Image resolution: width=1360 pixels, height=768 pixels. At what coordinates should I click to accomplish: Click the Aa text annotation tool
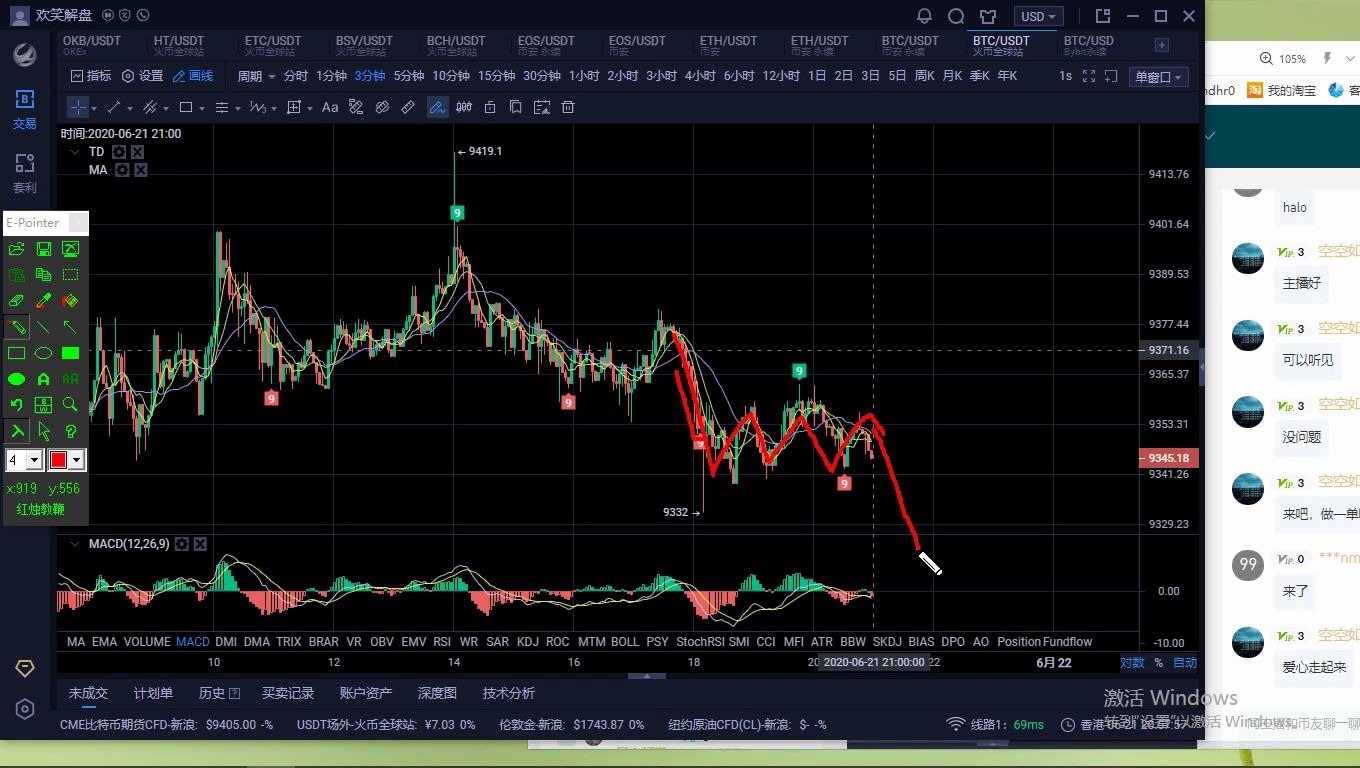tap(330, 107)
